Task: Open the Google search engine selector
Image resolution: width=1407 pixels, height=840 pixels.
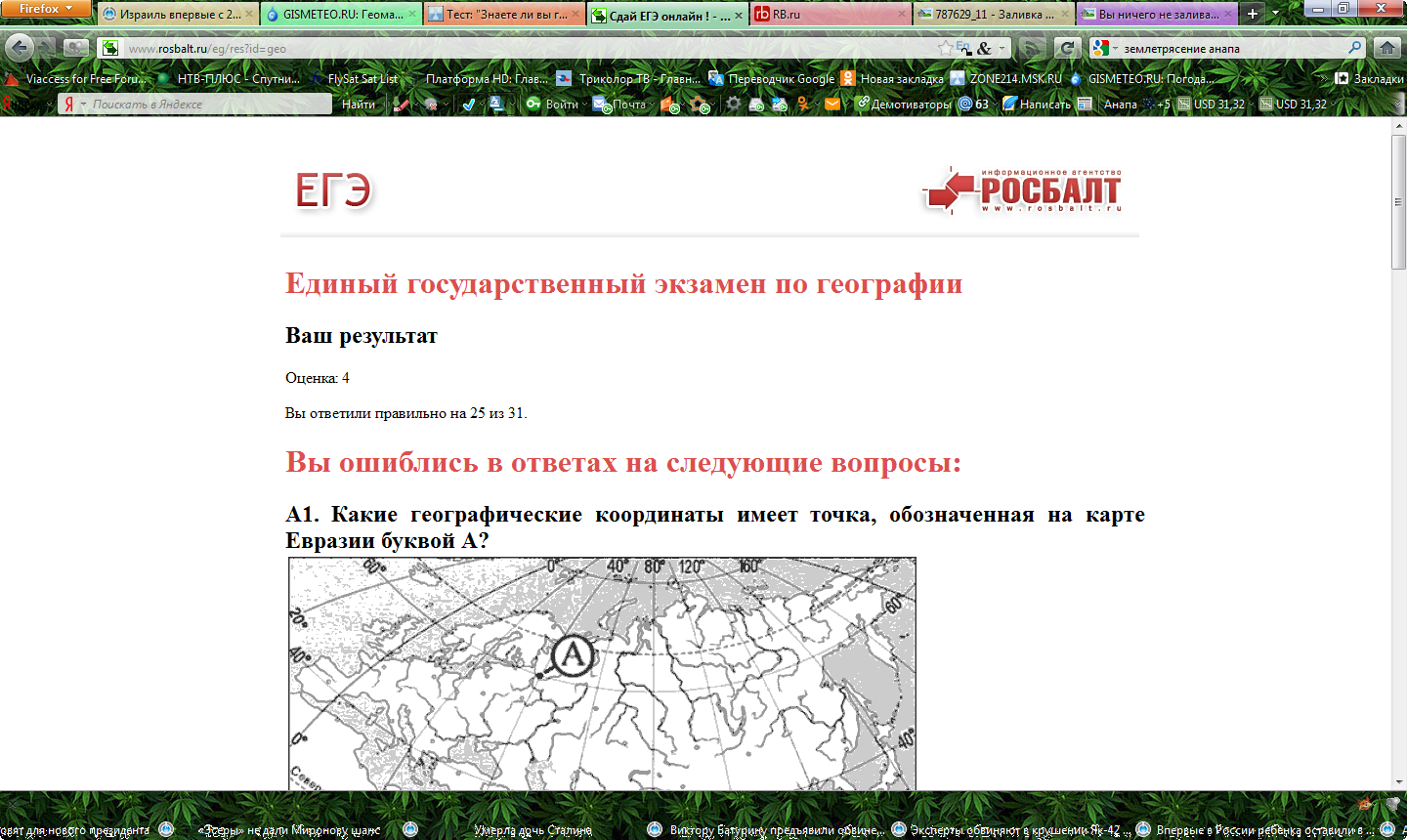Action: coord(1104,48)
